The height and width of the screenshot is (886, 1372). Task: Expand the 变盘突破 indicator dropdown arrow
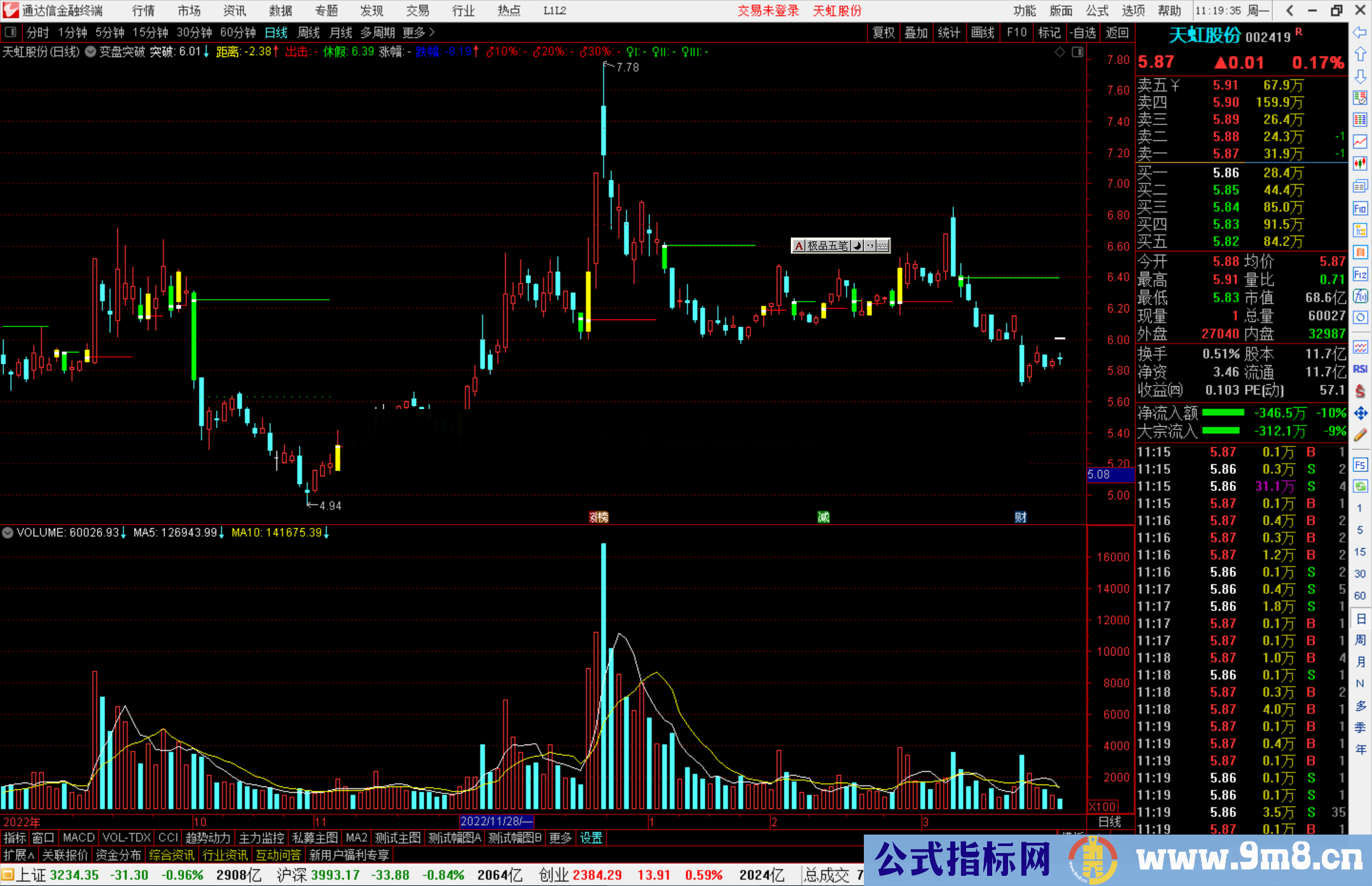(91, 52)
